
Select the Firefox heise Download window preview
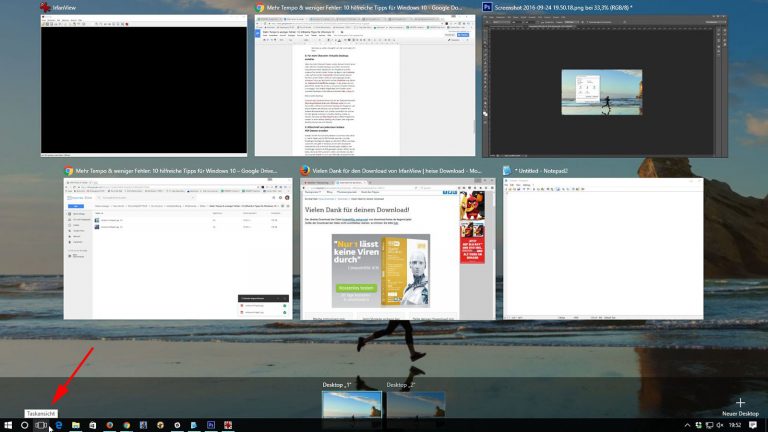pos(398,249)
